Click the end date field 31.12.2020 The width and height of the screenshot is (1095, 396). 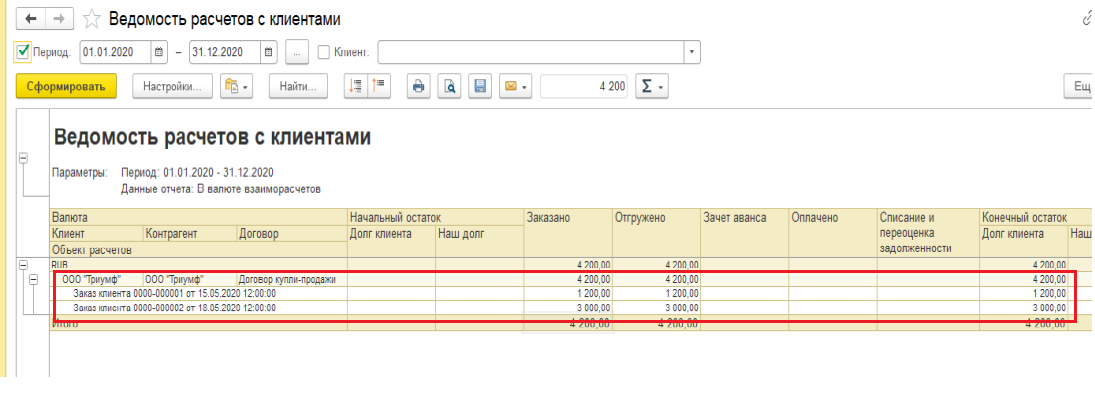(x=225, y=52)
